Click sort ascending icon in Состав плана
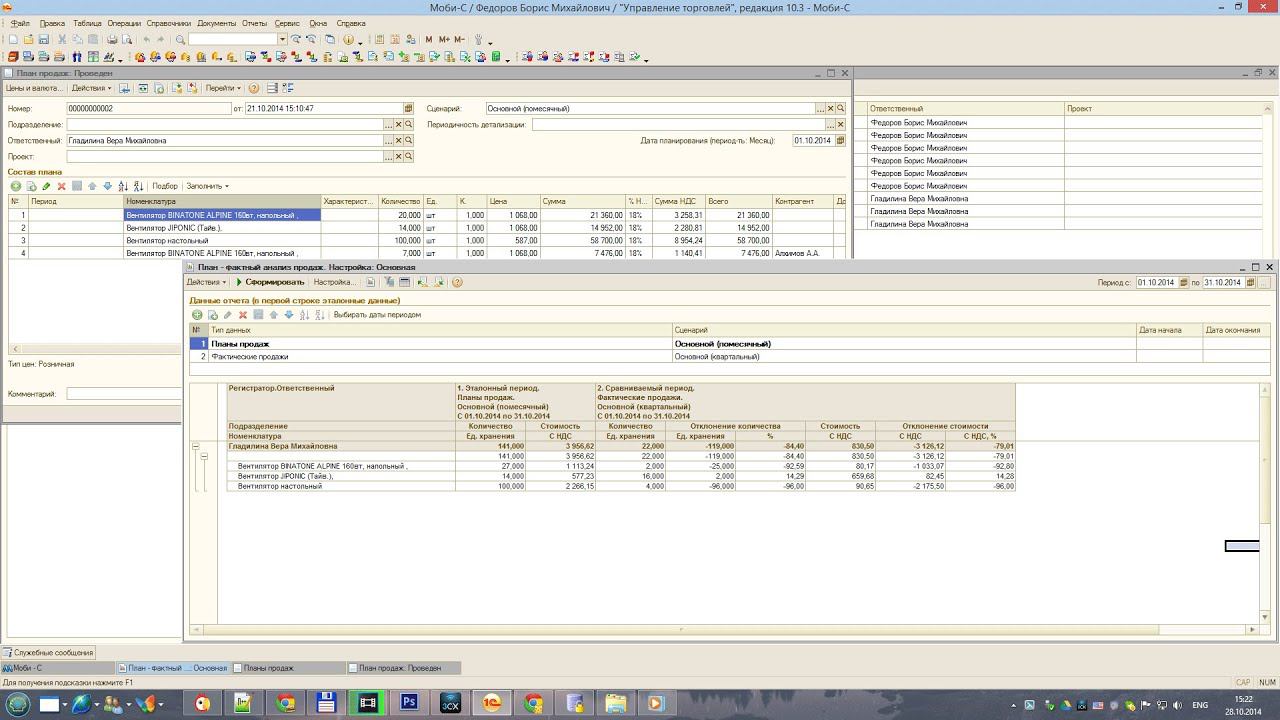1280x720 pixels. (123, 186)
